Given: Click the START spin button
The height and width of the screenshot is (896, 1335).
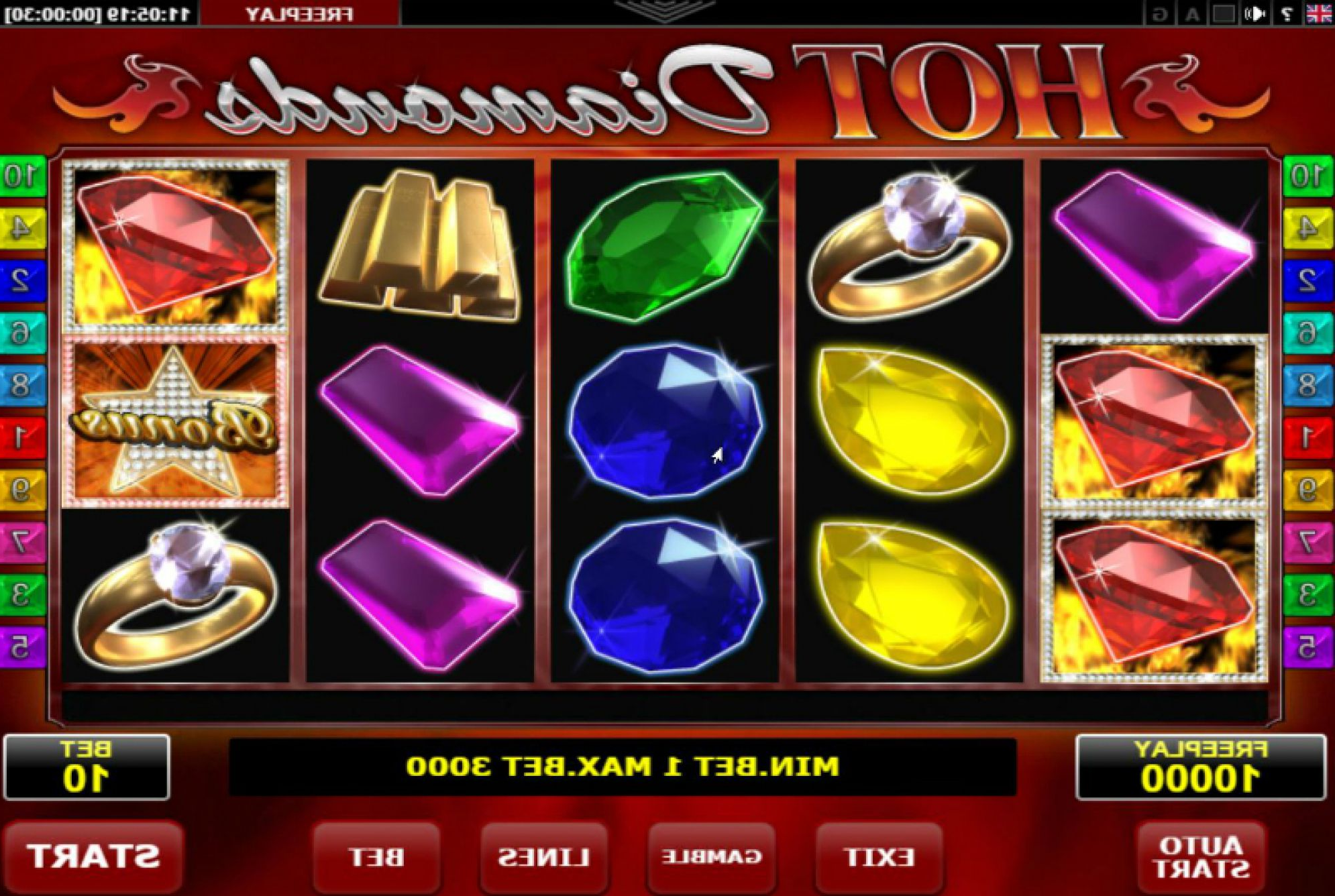Looking at the screenshot, I should [x=93, y=856].
